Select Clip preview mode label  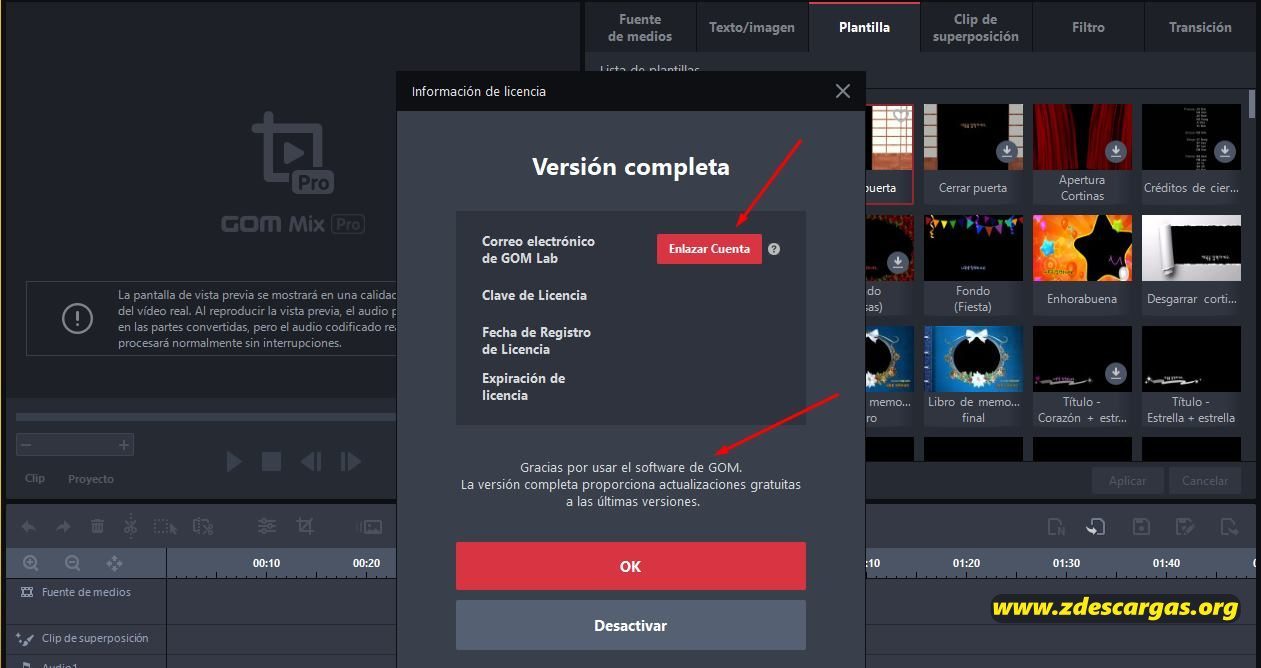click(35, 478)
